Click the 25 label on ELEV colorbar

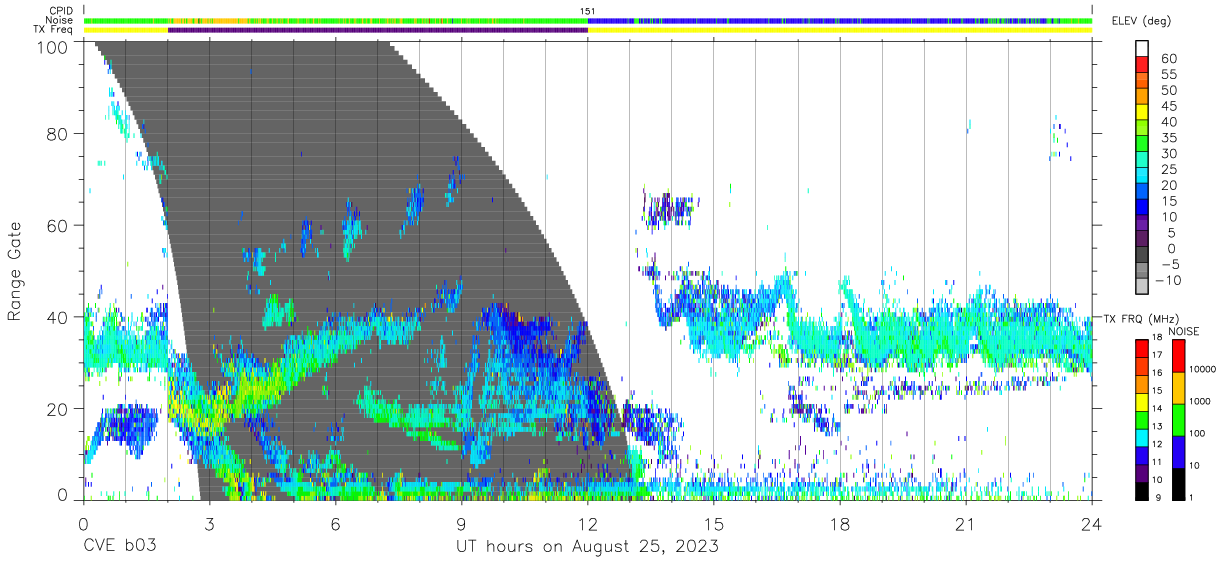point(1169,170)
